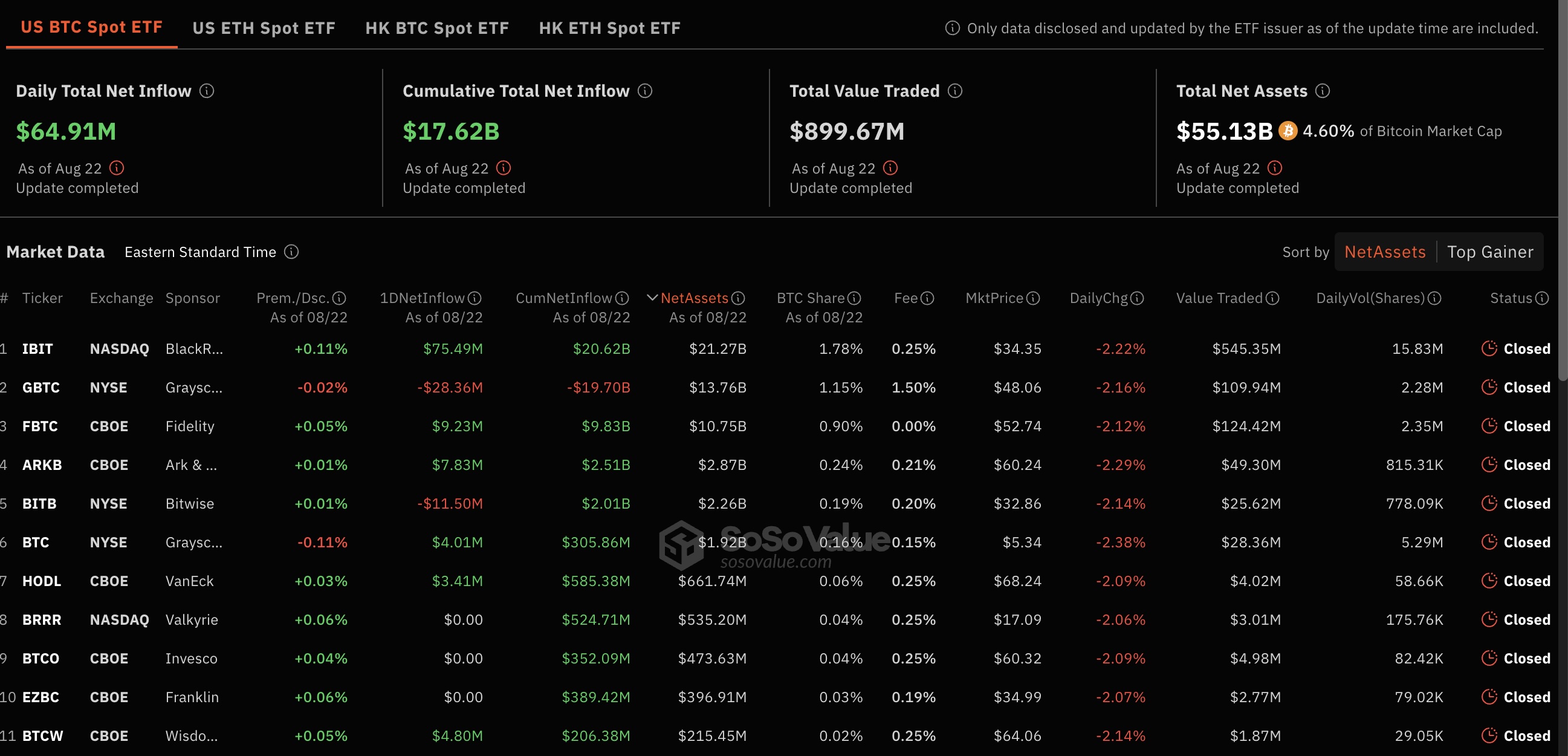Click info icon next to CumNetInflow header
Screen dimensions: 1568x756
(x=621, y=298)
